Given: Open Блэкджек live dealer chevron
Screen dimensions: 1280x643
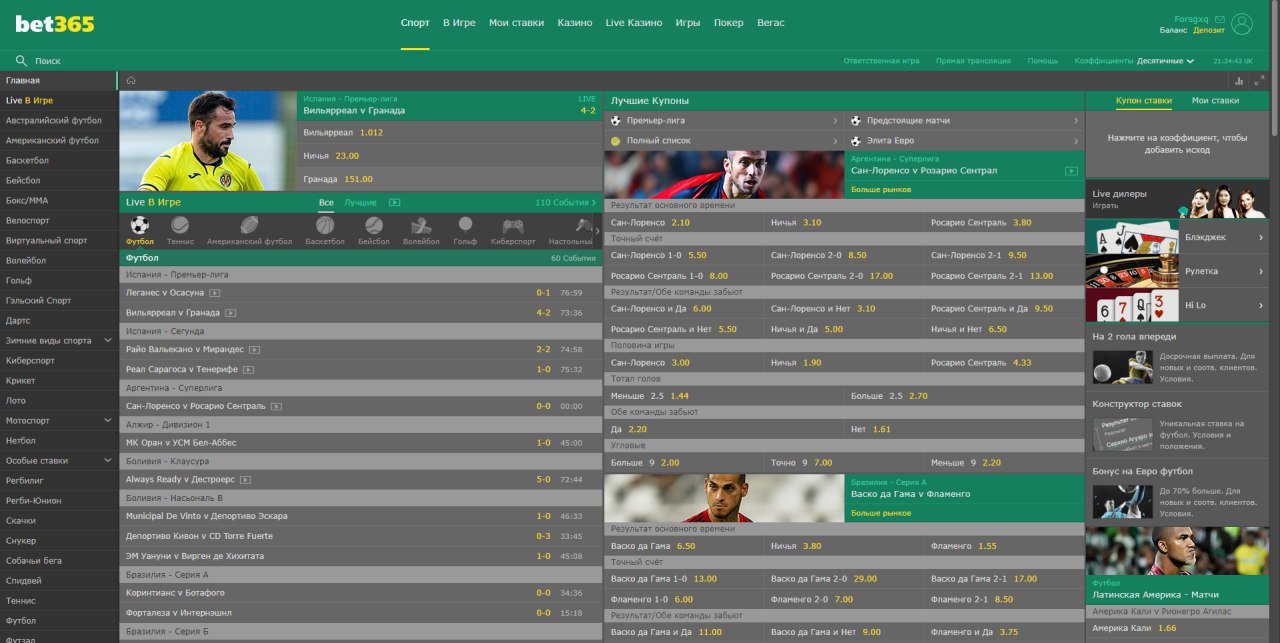Looking at the screenshot, I should 1261,237.
